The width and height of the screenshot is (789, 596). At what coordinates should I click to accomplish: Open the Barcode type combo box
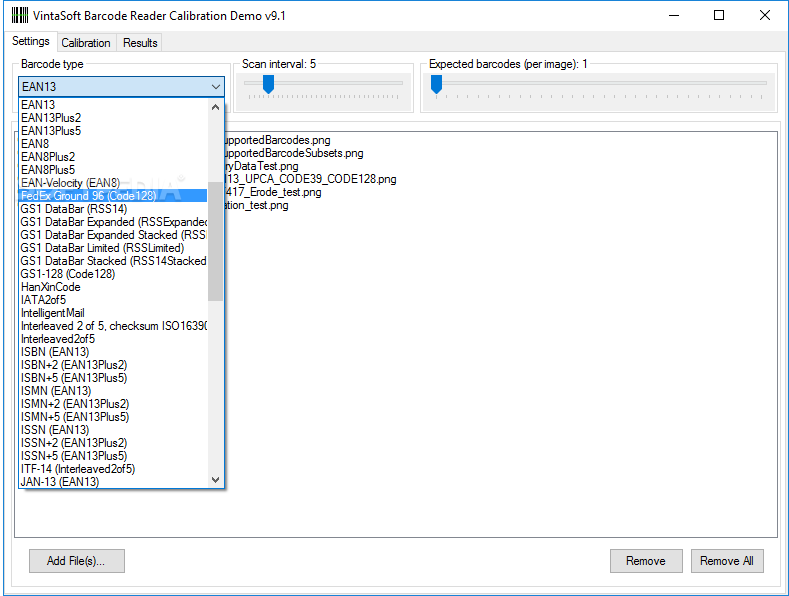pyautogui.click(x=121, y=87)
